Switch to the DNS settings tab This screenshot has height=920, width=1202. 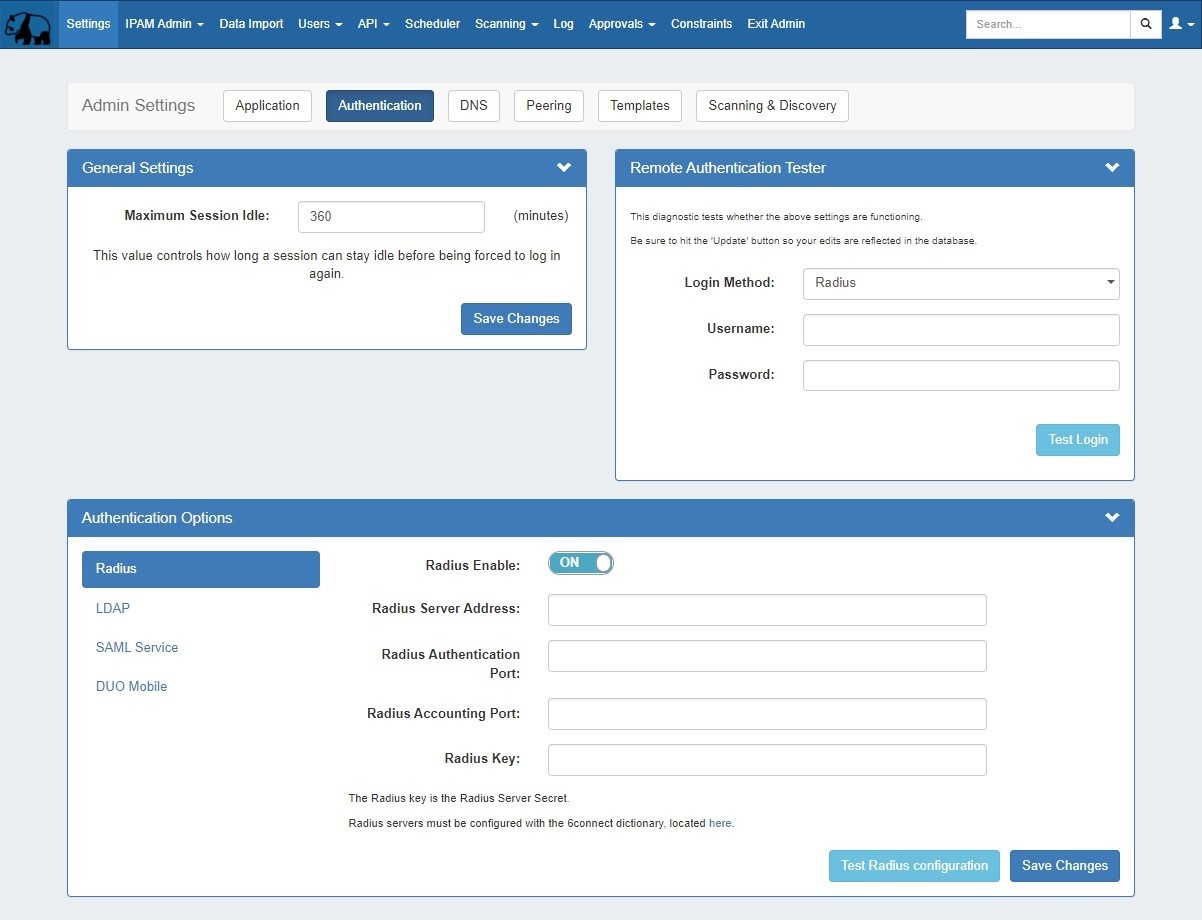473,106
